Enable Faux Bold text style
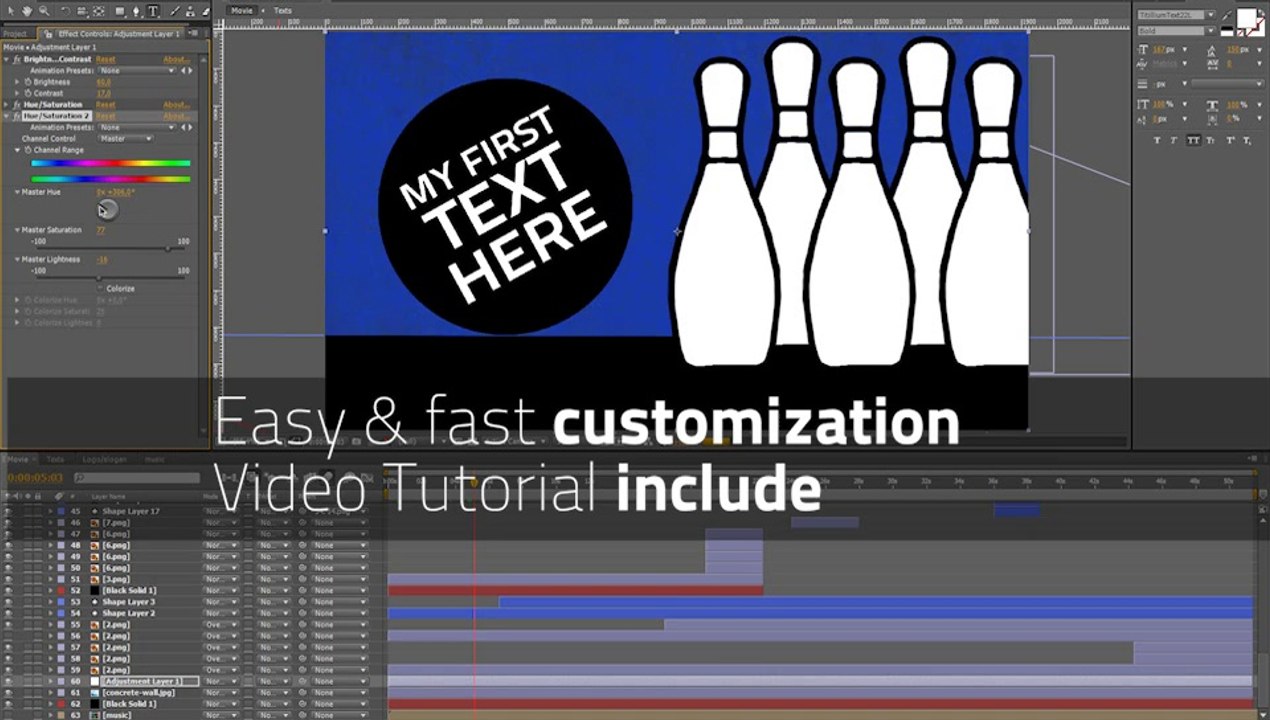The width and height of the screenshot is (1270, 720). 1157,140
